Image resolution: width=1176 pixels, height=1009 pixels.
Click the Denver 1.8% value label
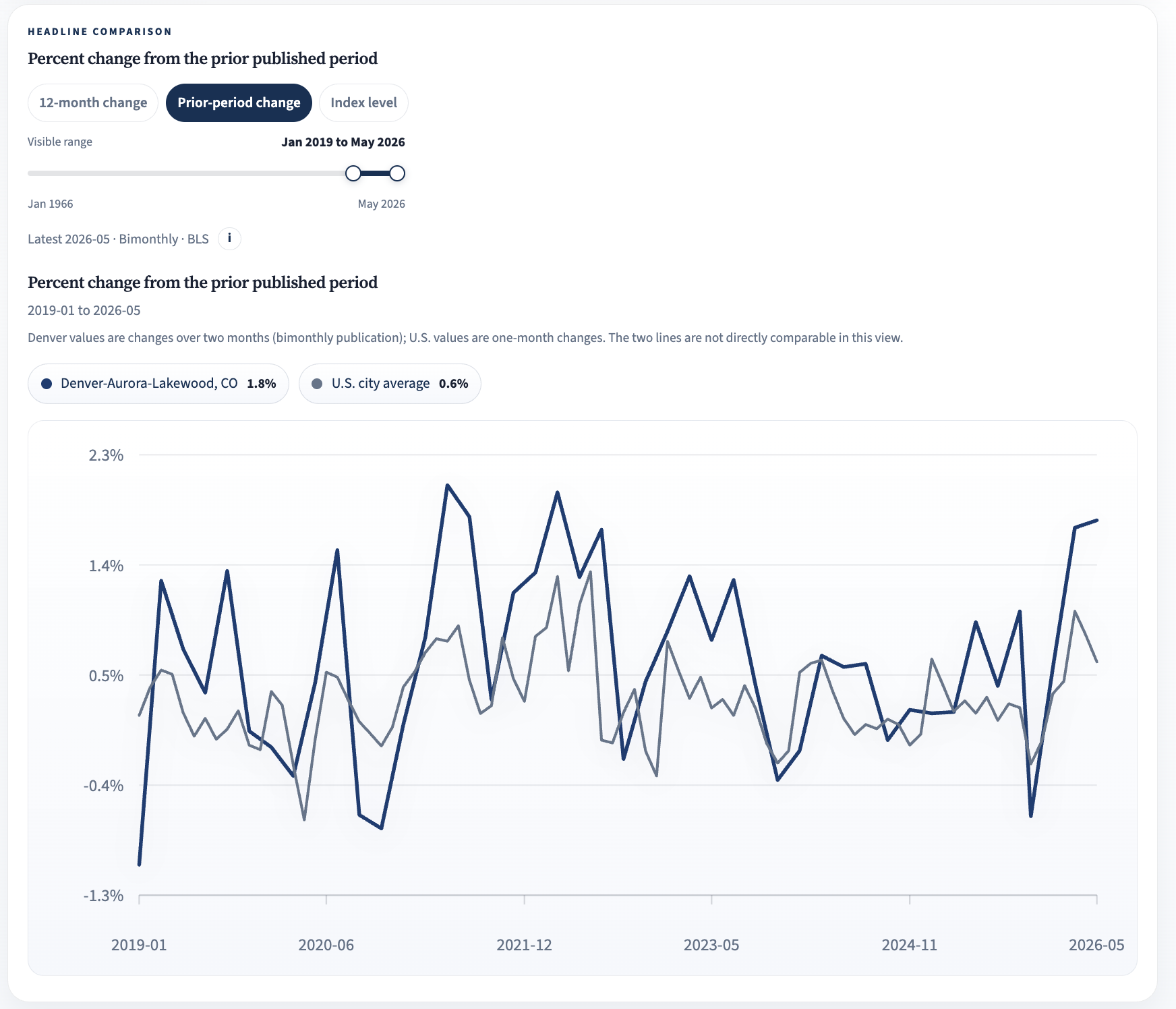tap(262, 384)
